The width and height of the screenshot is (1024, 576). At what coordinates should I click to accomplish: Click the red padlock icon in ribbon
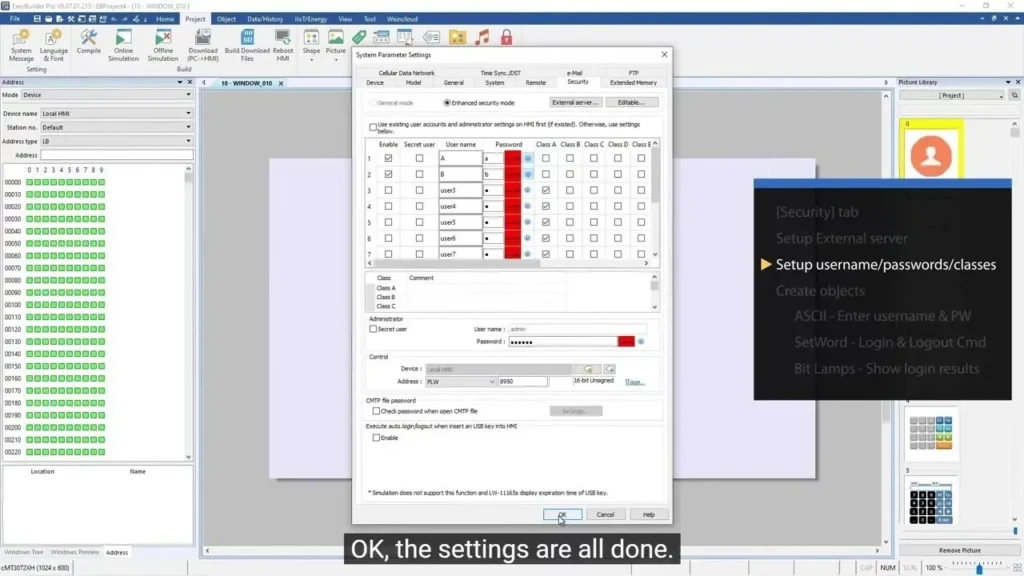tap(506, 38)
